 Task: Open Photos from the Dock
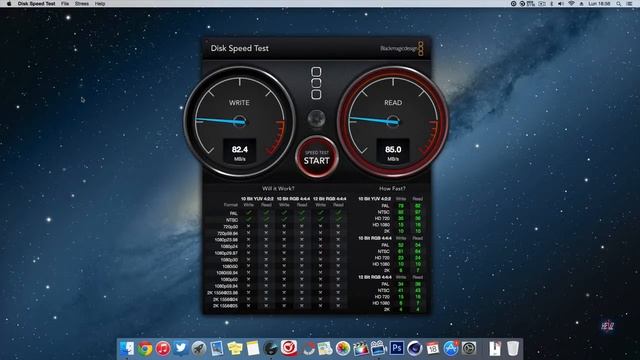tap(343, 349)
